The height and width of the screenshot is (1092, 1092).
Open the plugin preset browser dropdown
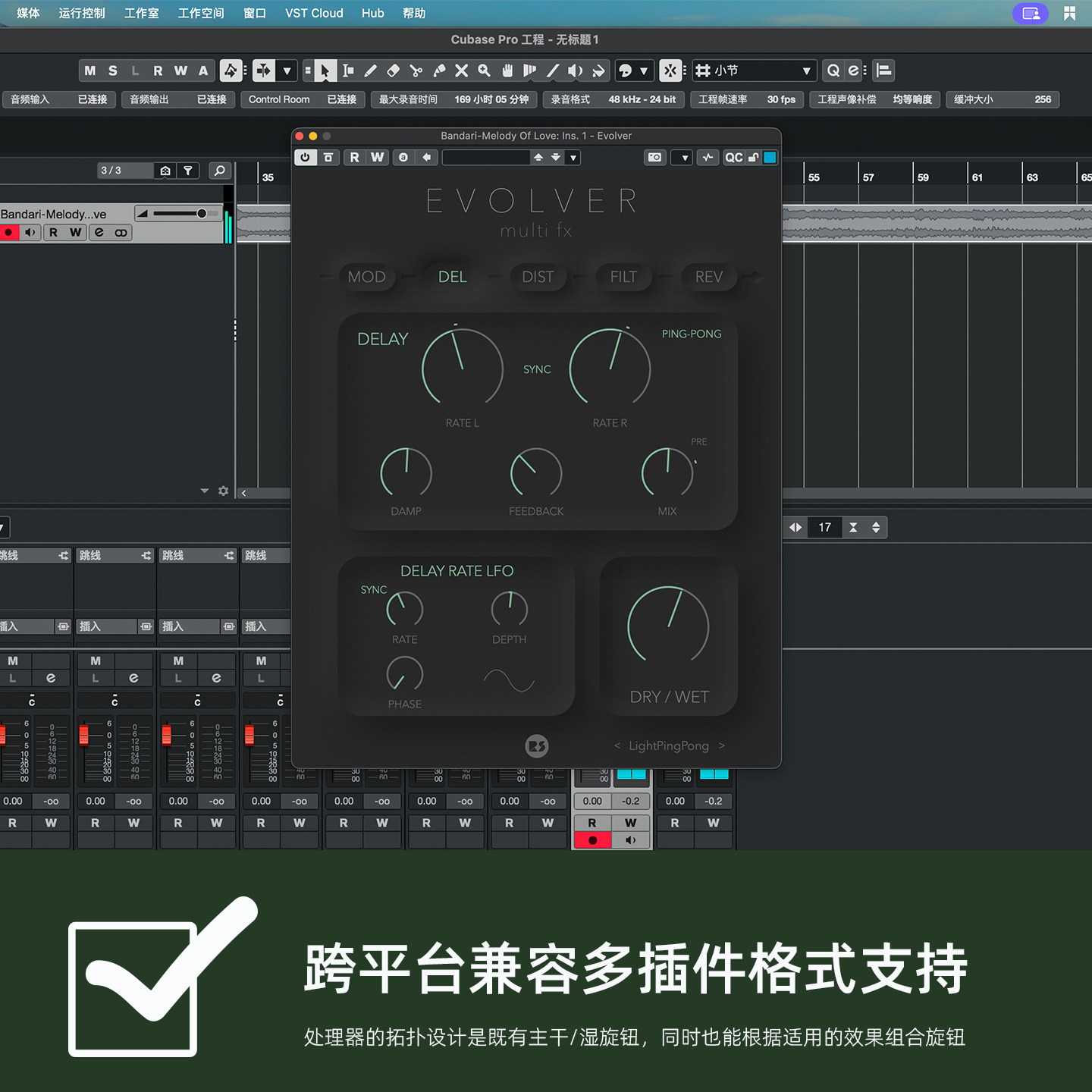click(x=573, y=157)
